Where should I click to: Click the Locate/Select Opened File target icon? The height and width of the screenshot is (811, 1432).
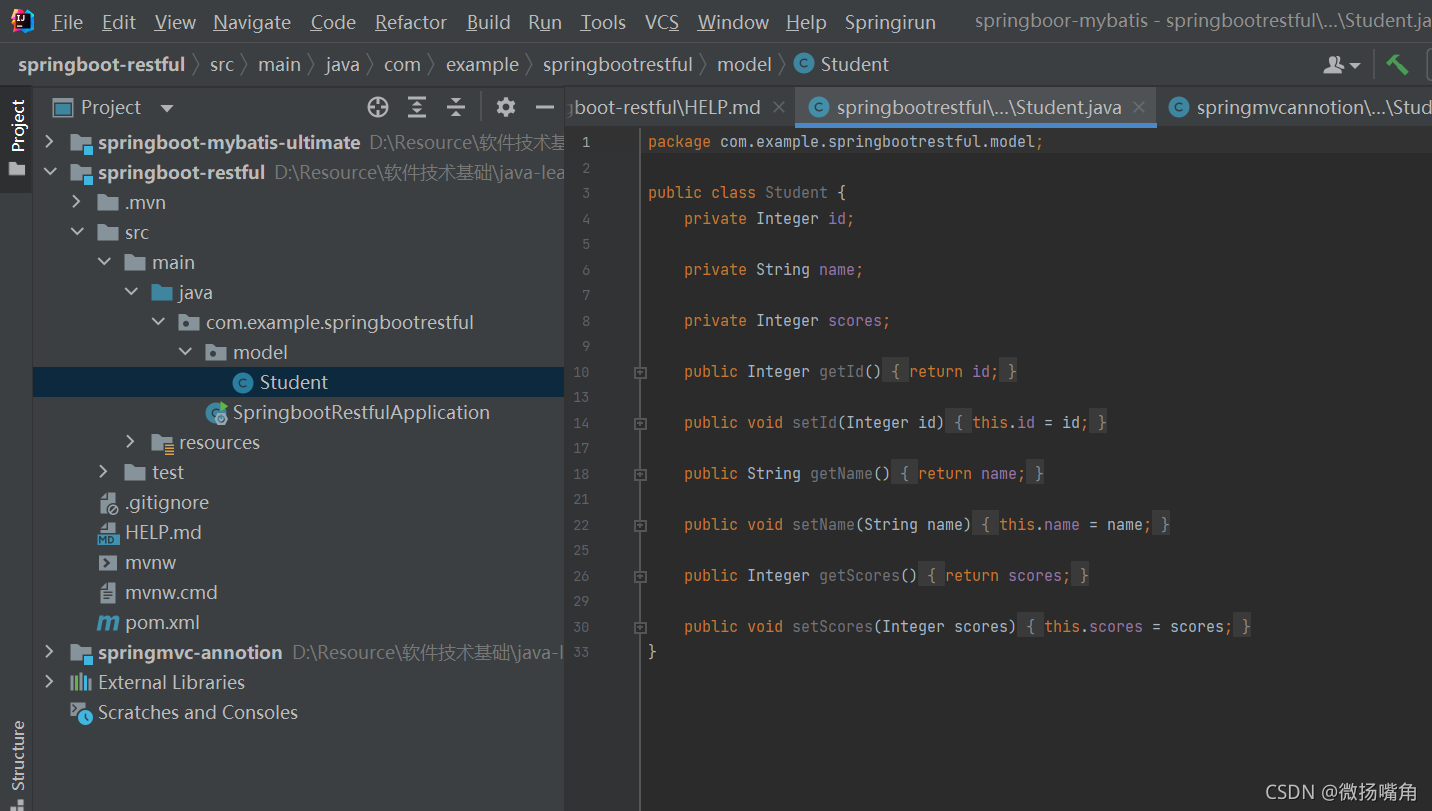click(x=377, y=107)
